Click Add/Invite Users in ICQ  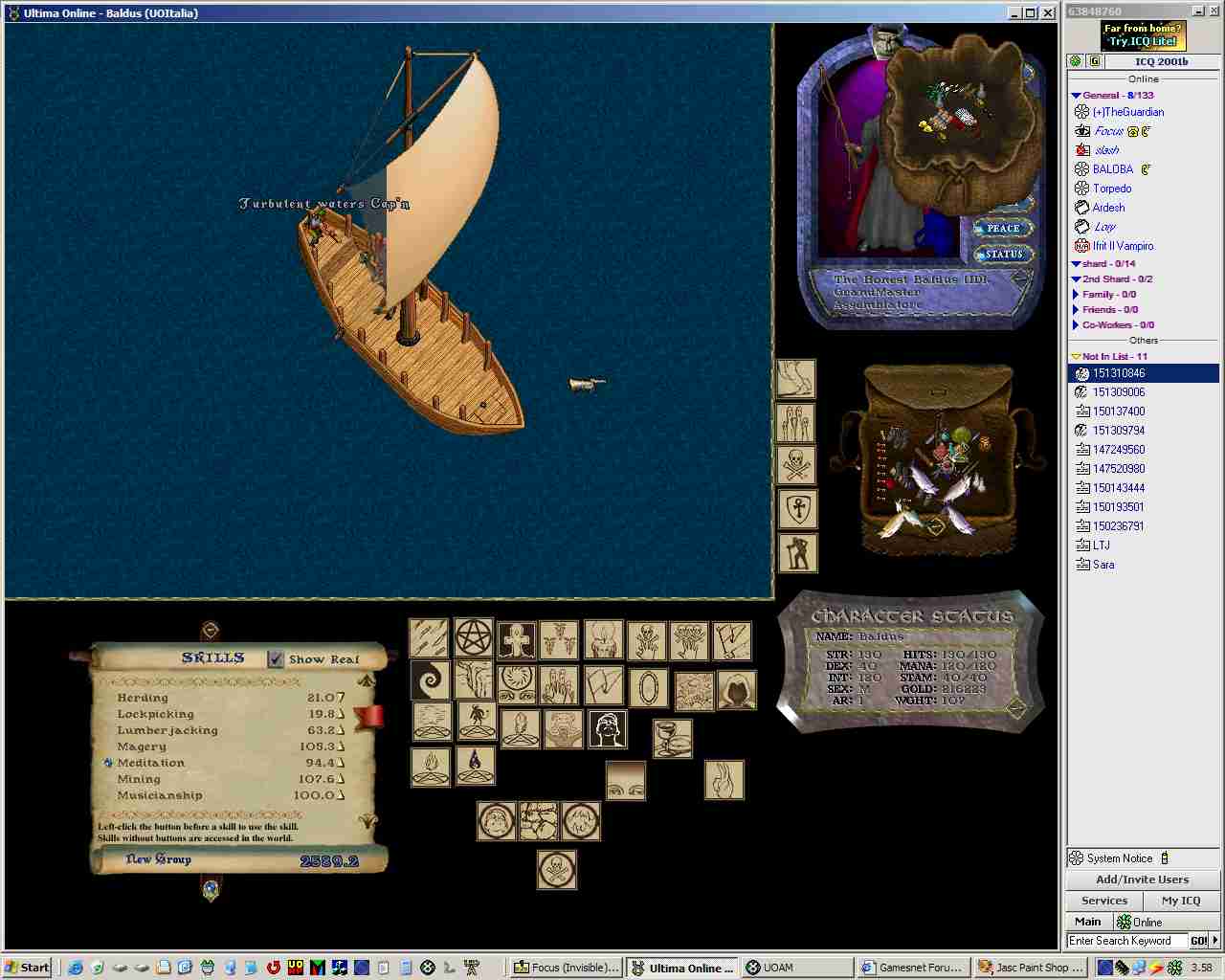1143,880
